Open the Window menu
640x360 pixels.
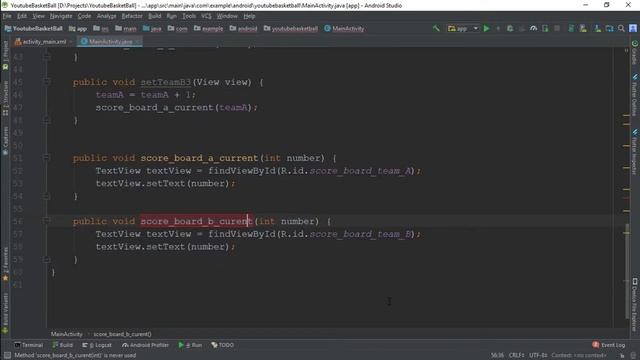[227, 16]
